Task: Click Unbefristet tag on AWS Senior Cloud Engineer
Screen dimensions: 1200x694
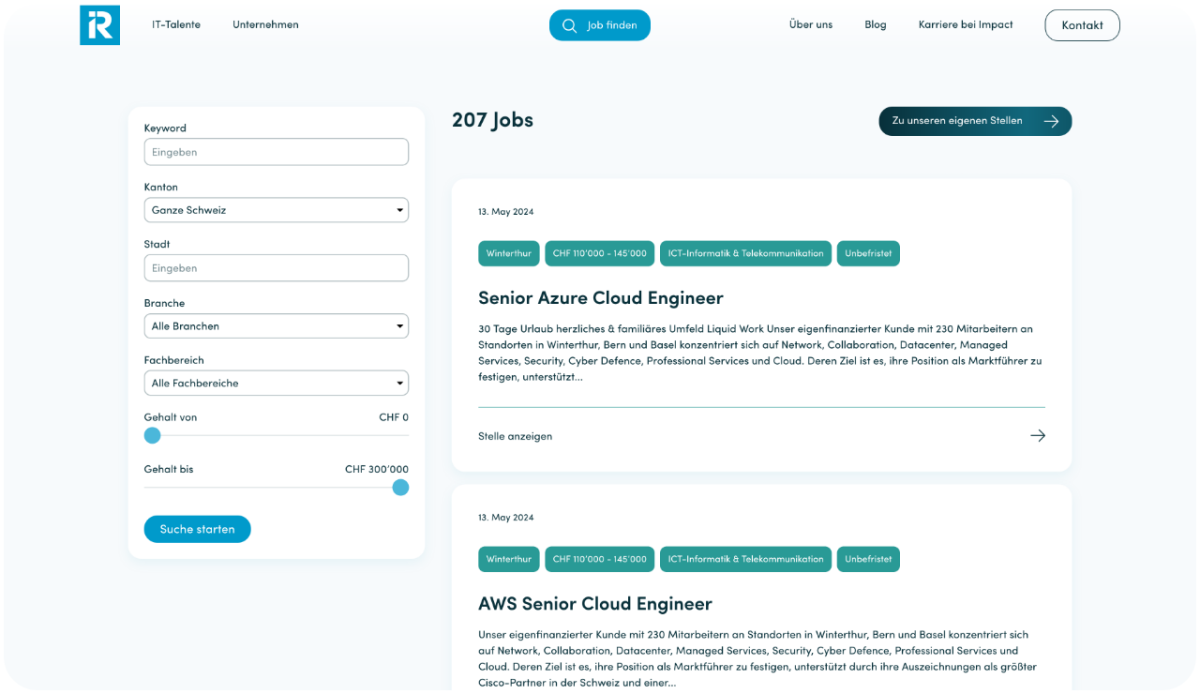Action: 868,559
